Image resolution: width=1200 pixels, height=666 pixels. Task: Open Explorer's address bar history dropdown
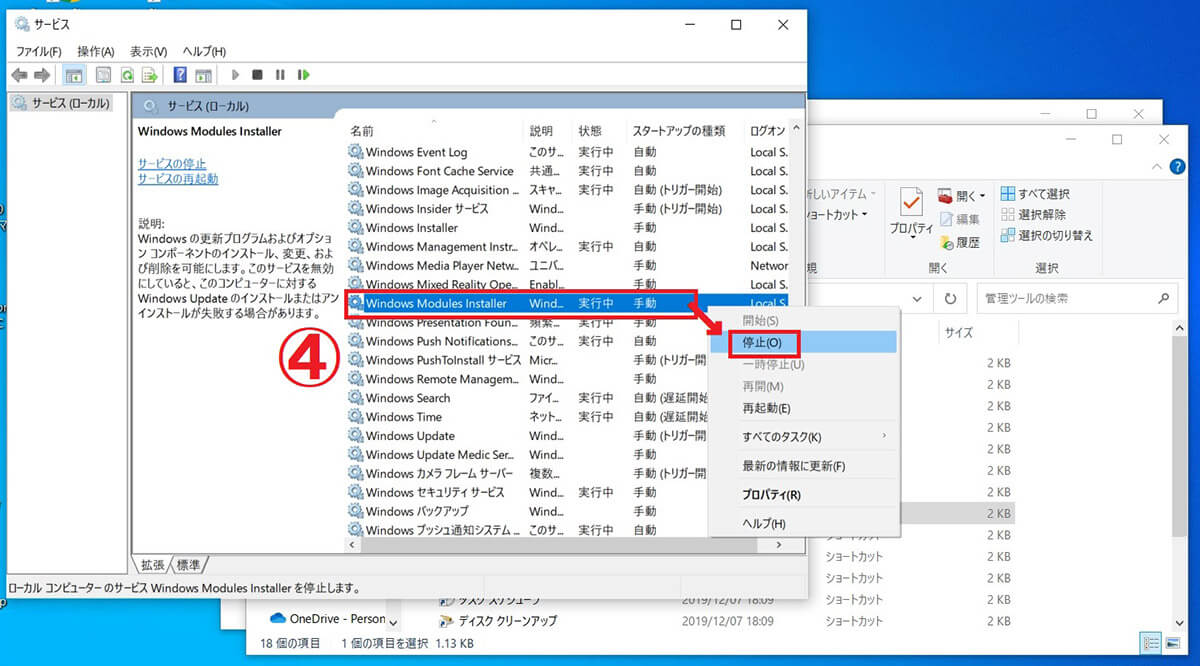pos(915,298)
